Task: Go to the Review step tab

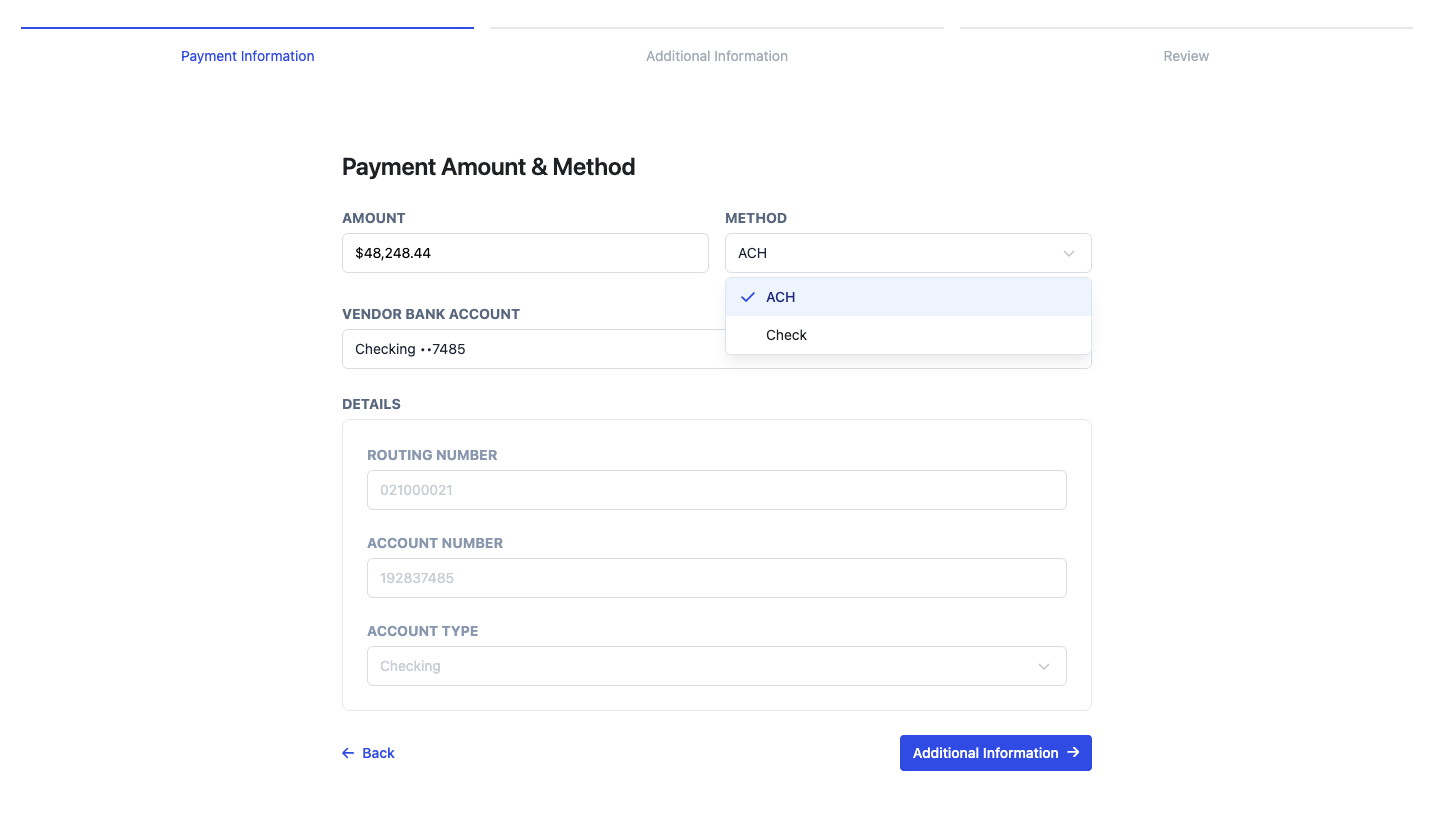Action: [1186, 56]
